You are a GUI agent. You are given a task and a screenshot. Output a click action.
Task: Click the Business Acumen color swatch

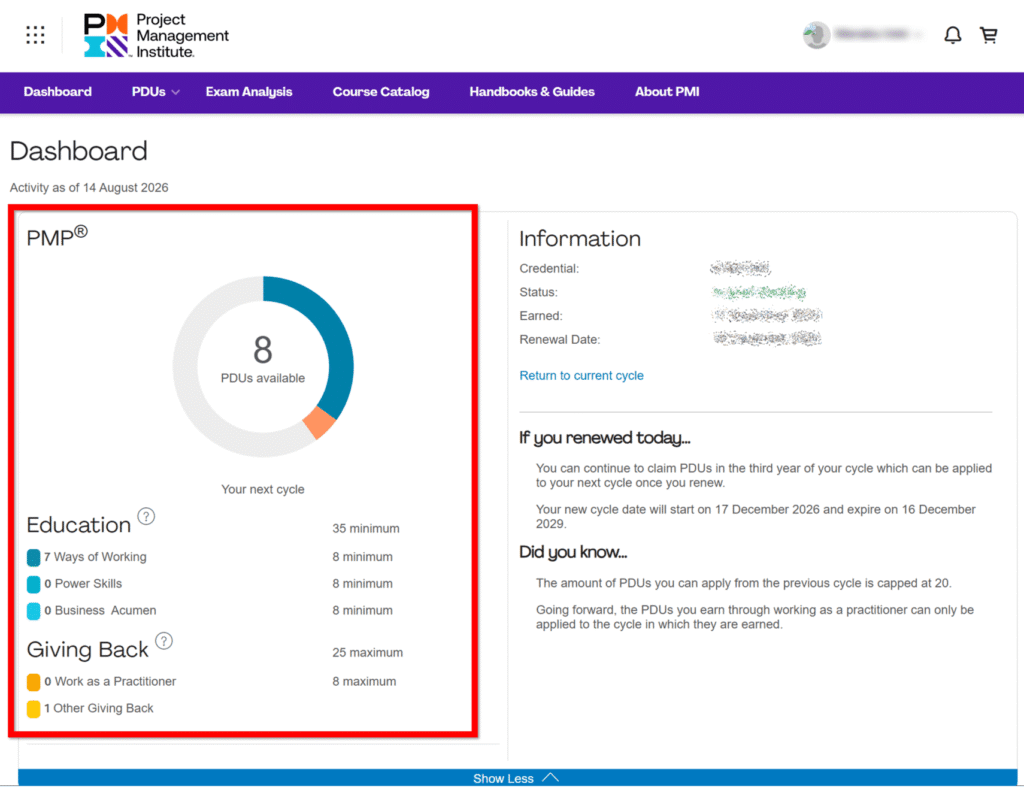click(33, 611)
